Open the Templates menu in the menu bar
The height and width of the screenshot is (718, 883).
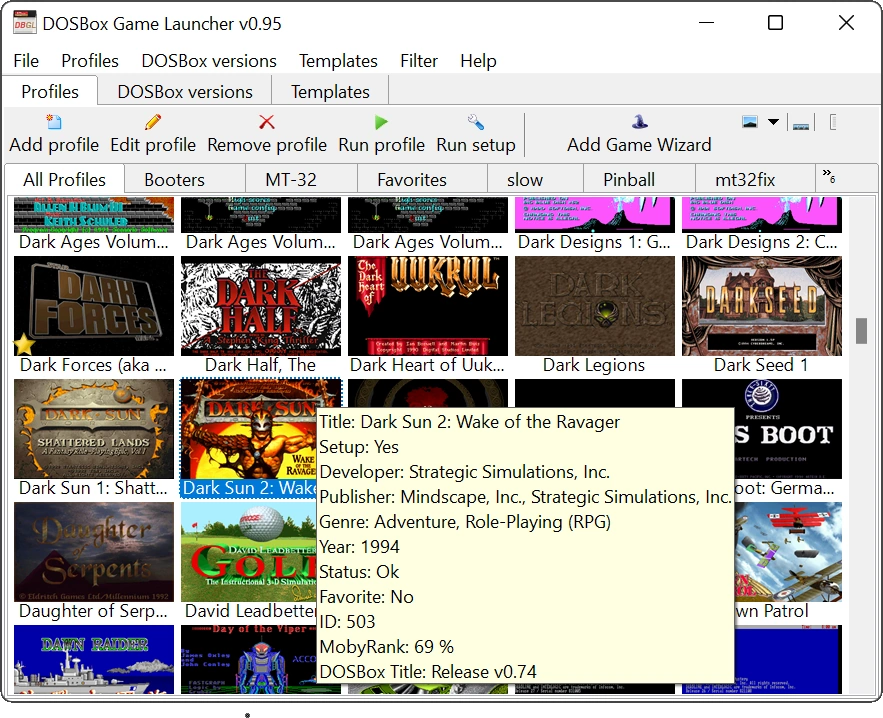(x=338, y=61)
